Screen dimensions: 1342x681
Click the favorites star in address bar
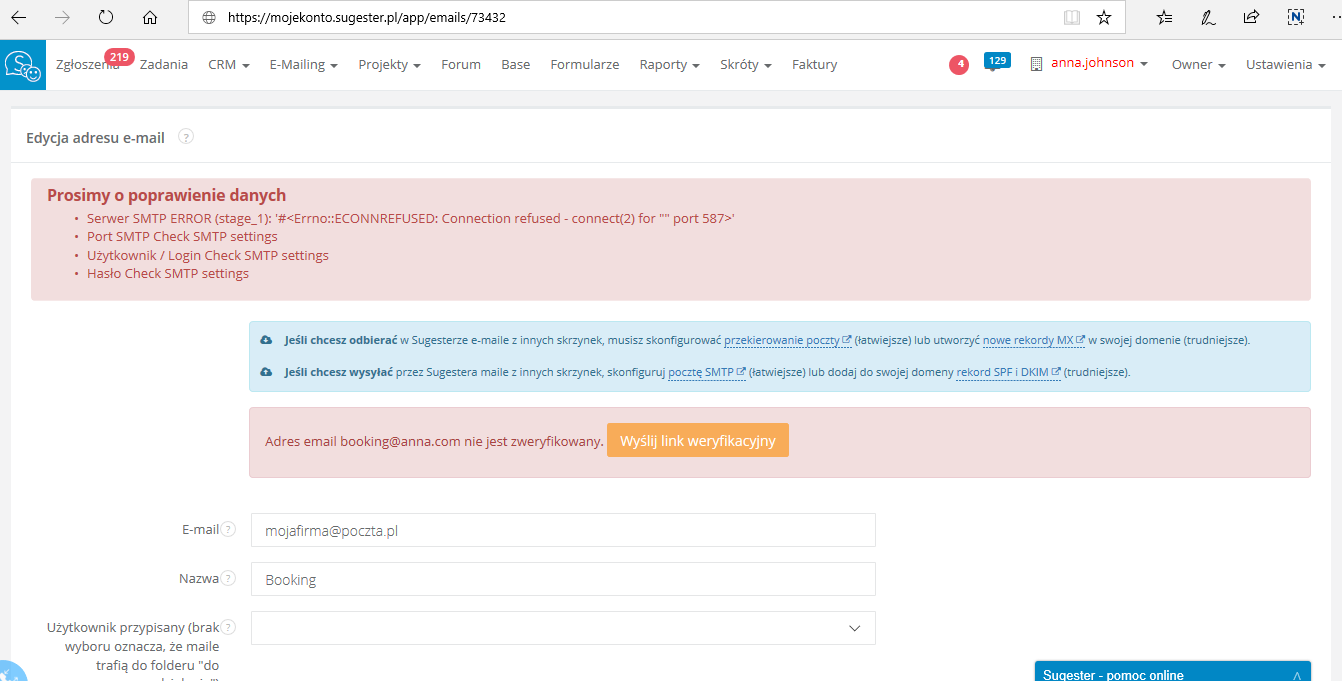1104,17
